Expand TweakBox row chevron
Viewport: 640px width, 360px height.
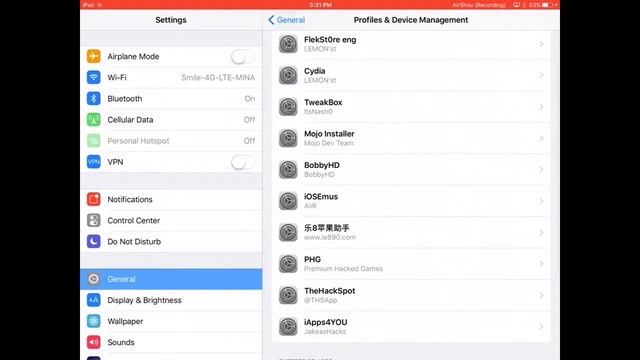(541, 107)
